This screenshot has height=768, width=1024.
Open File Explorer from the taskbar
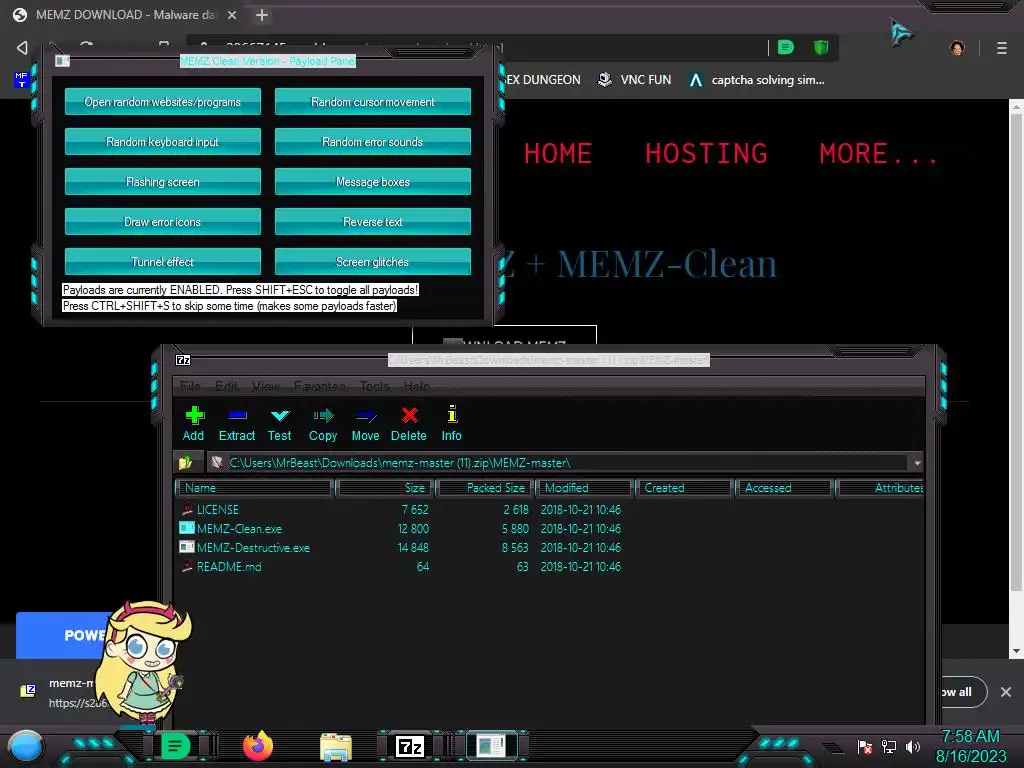pyautogui.click(x=336, y=746)
